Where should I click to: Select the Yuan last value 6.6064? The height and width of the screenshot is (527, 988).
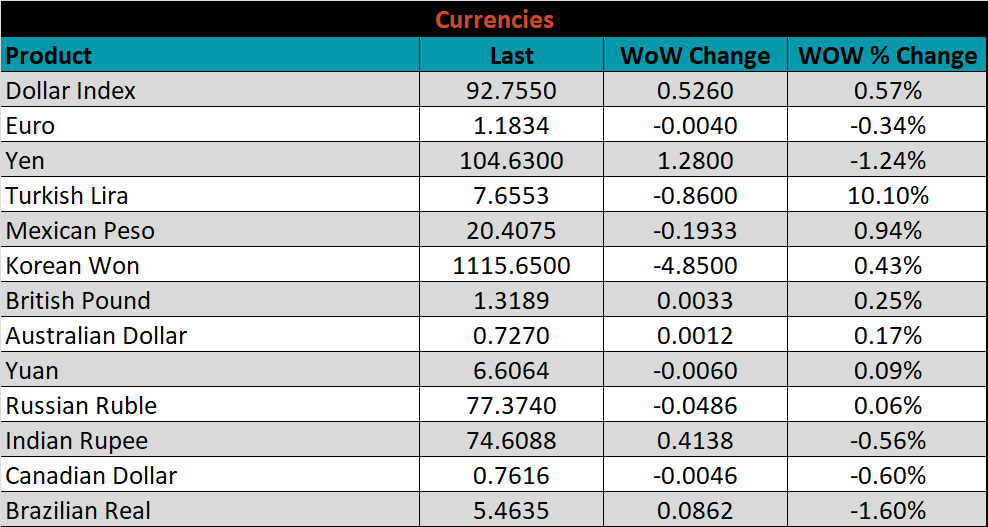(512, 371)
